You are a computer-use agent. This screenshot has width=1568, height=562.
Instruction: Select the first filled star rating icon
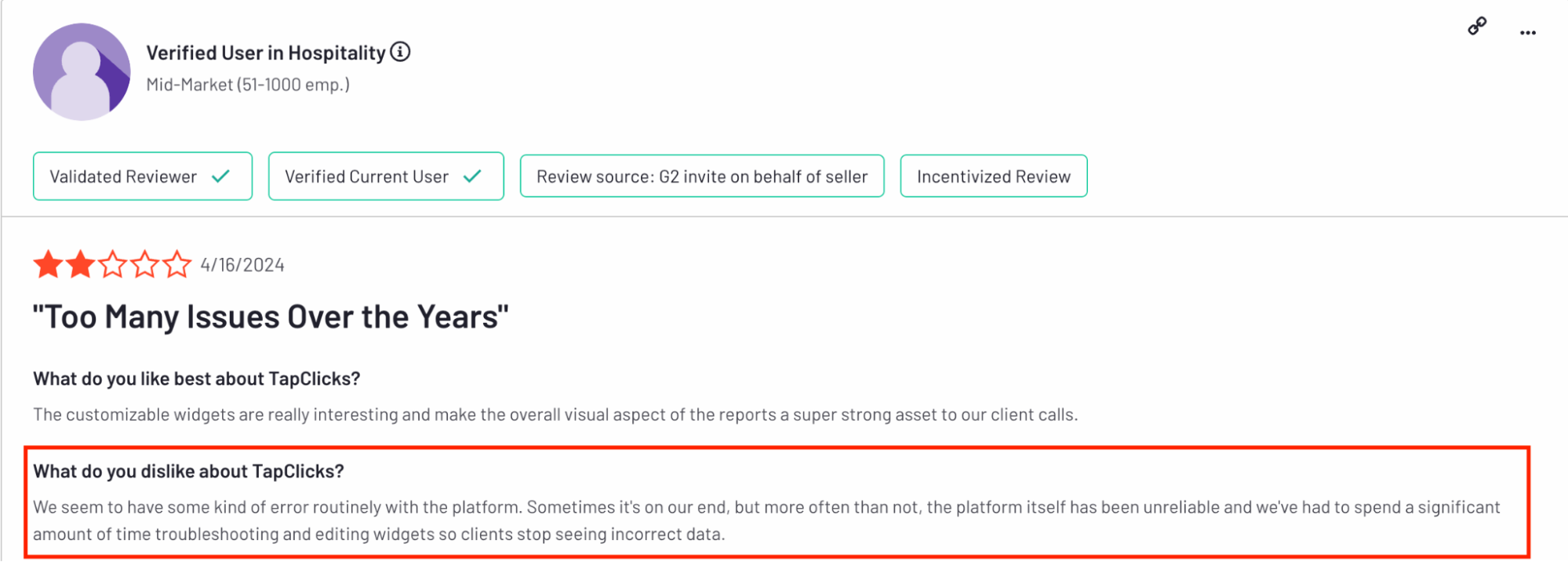tap(48, 264)
